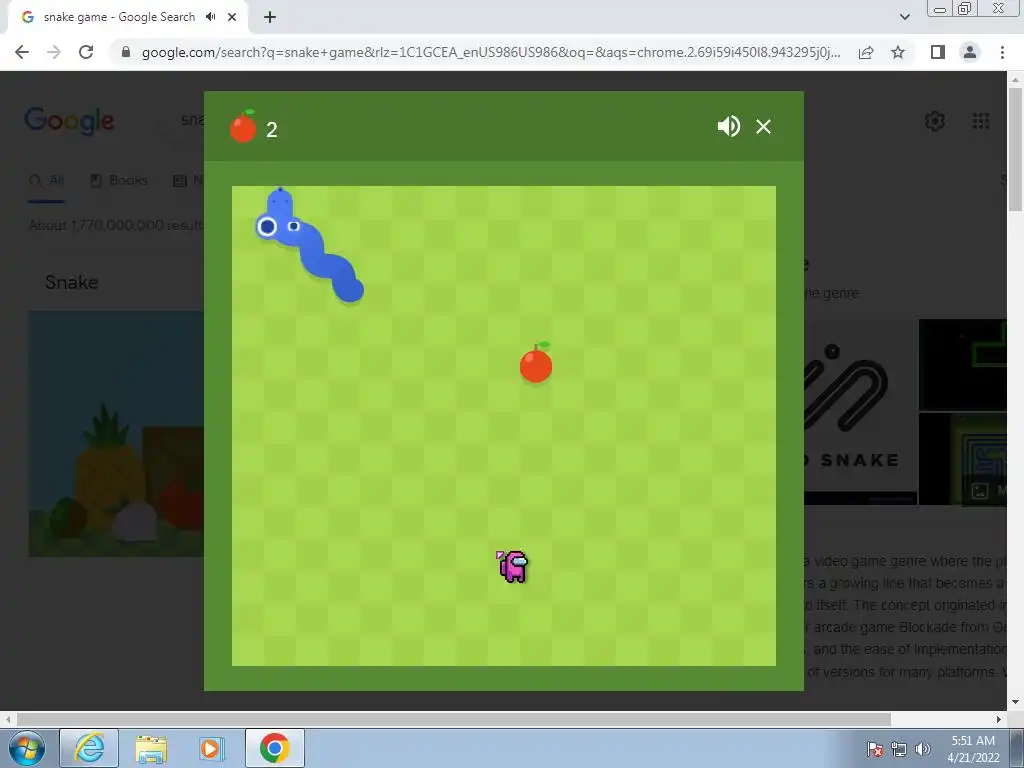This screenshot has width=1024, height=768.
Task: Reload the current page
Action: (x=86, y=52)
